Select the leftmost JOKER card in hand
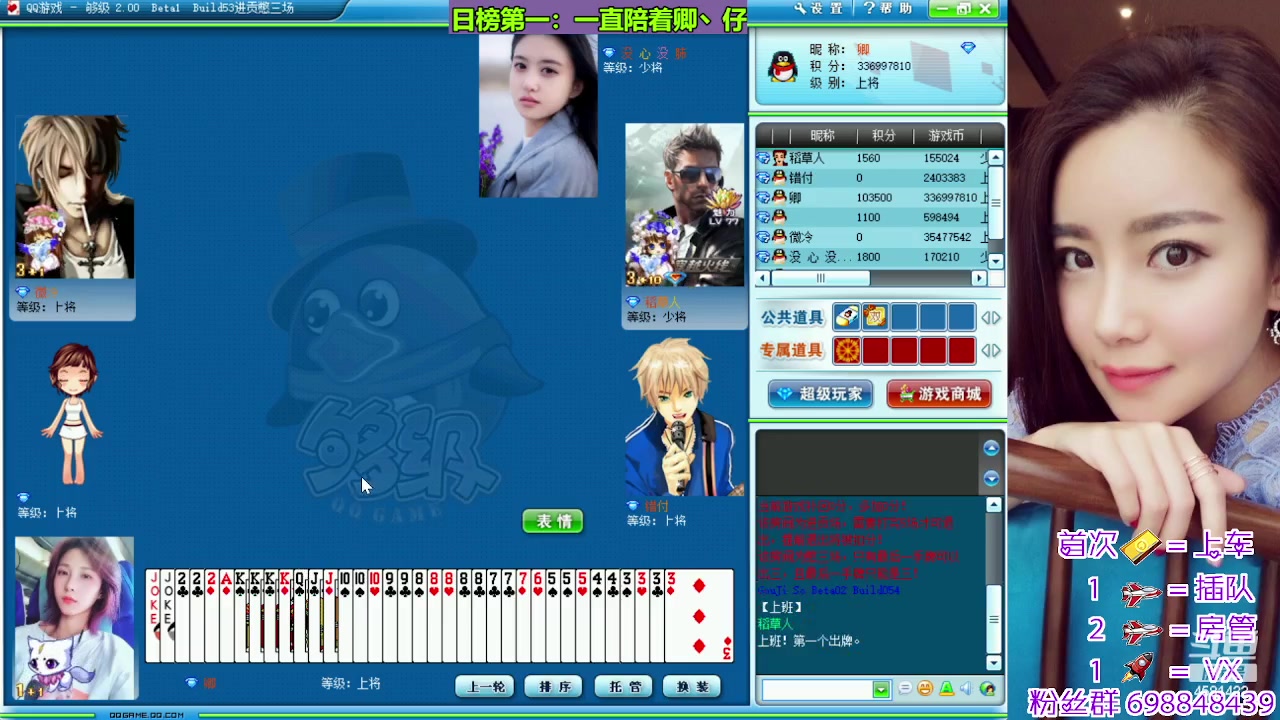The image size is (1280, 720). (x=153, y=616)
